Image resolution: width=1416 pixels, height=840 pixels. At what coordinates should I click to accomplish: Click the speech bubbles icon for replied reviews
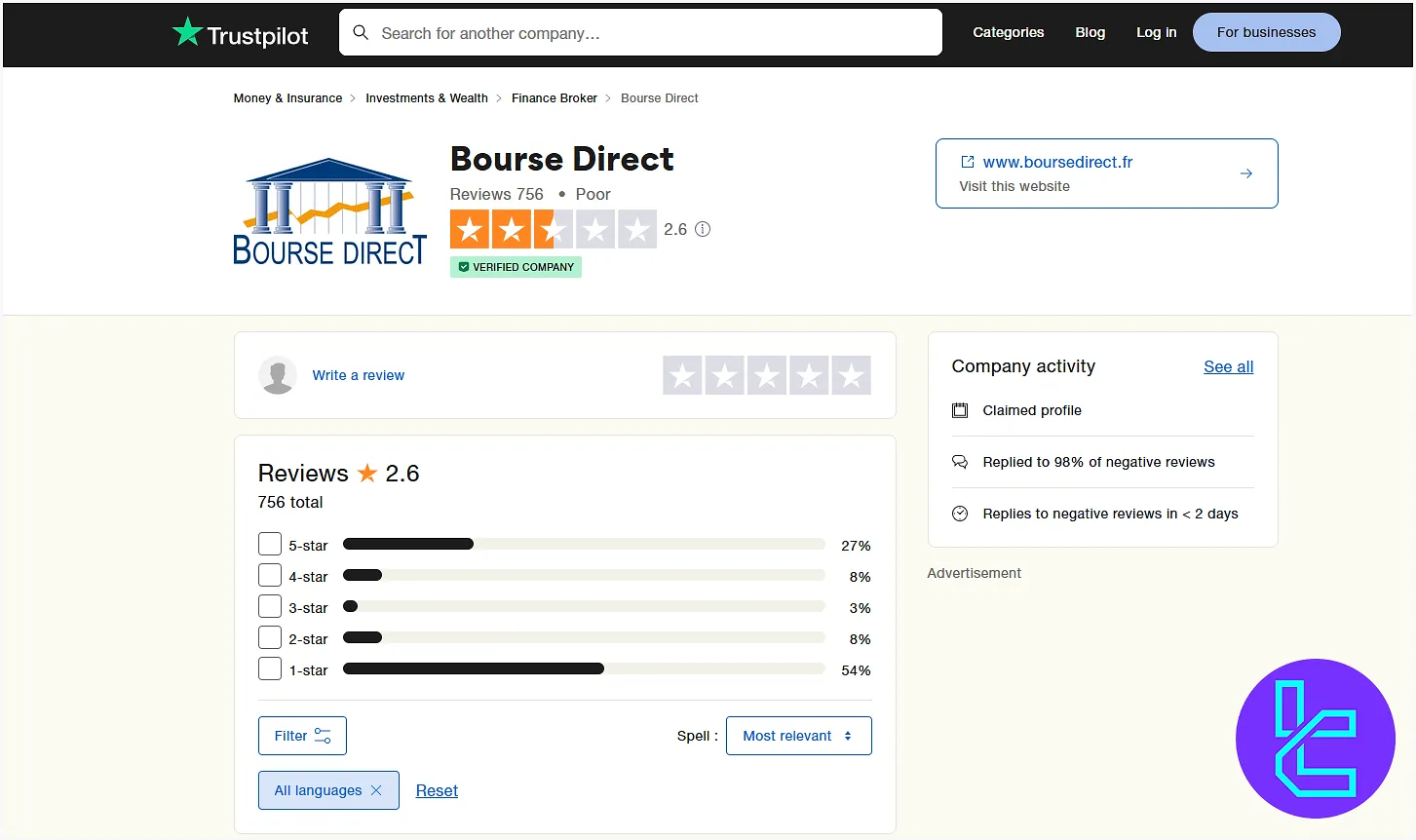point(960,462)
